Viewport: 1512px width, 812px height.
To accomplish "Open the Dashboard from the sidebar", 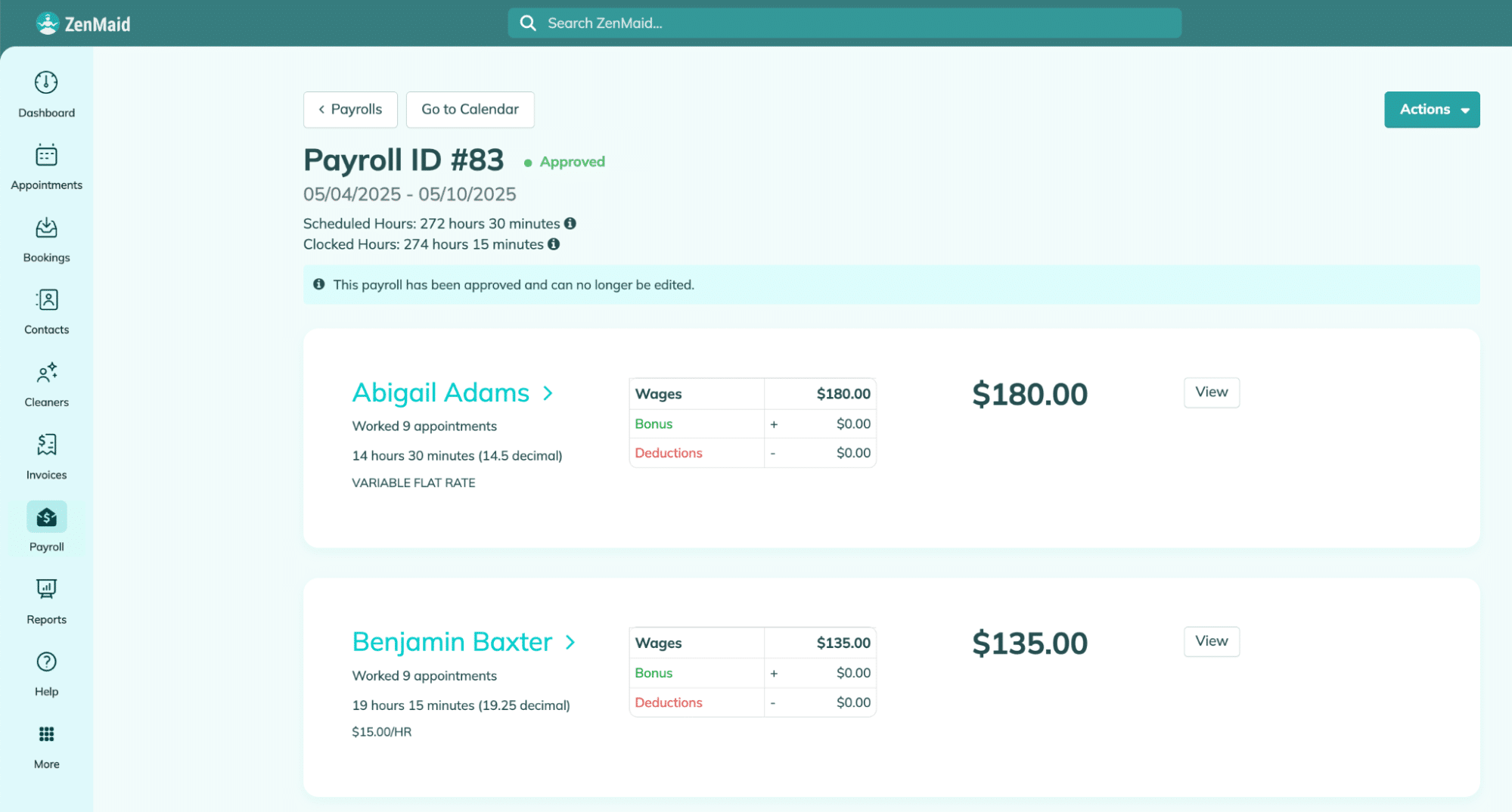I will tap(46, 83).
